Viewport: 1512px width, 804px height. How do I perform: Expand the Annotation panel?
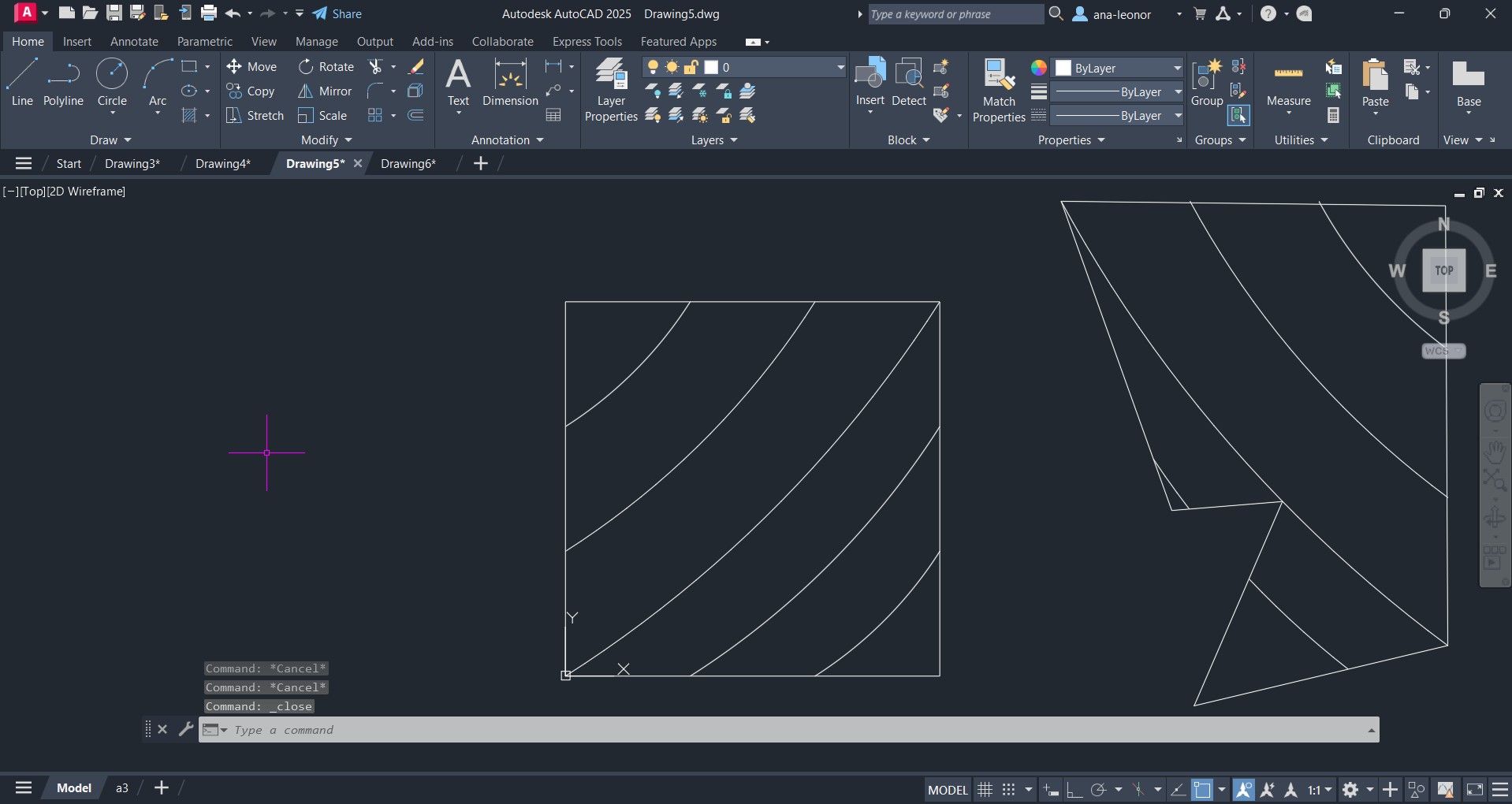click(508, 140)
